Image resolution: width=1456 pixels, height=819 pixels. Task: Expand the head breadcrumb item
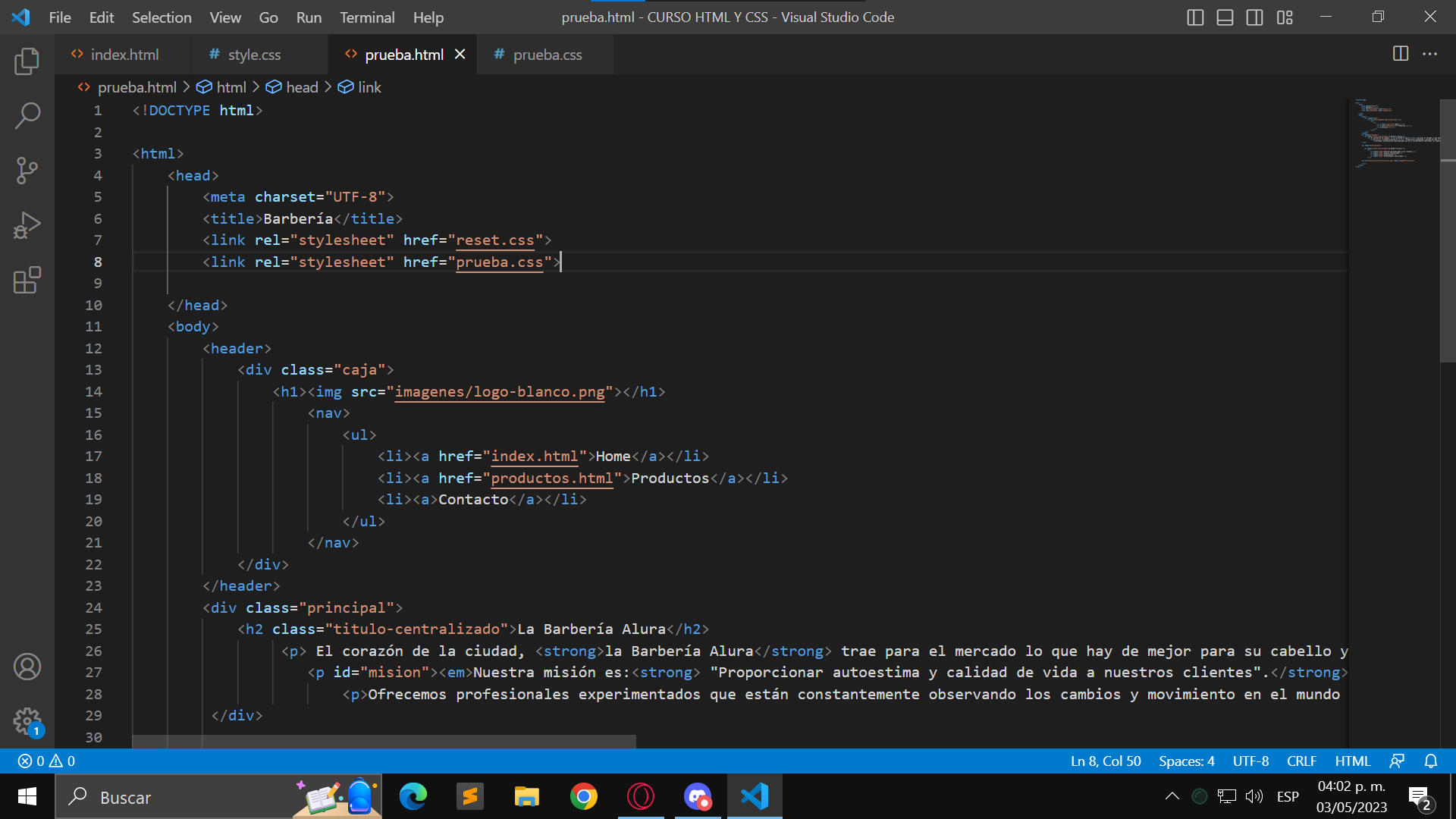pyautogui.click(x=293, y=87)
